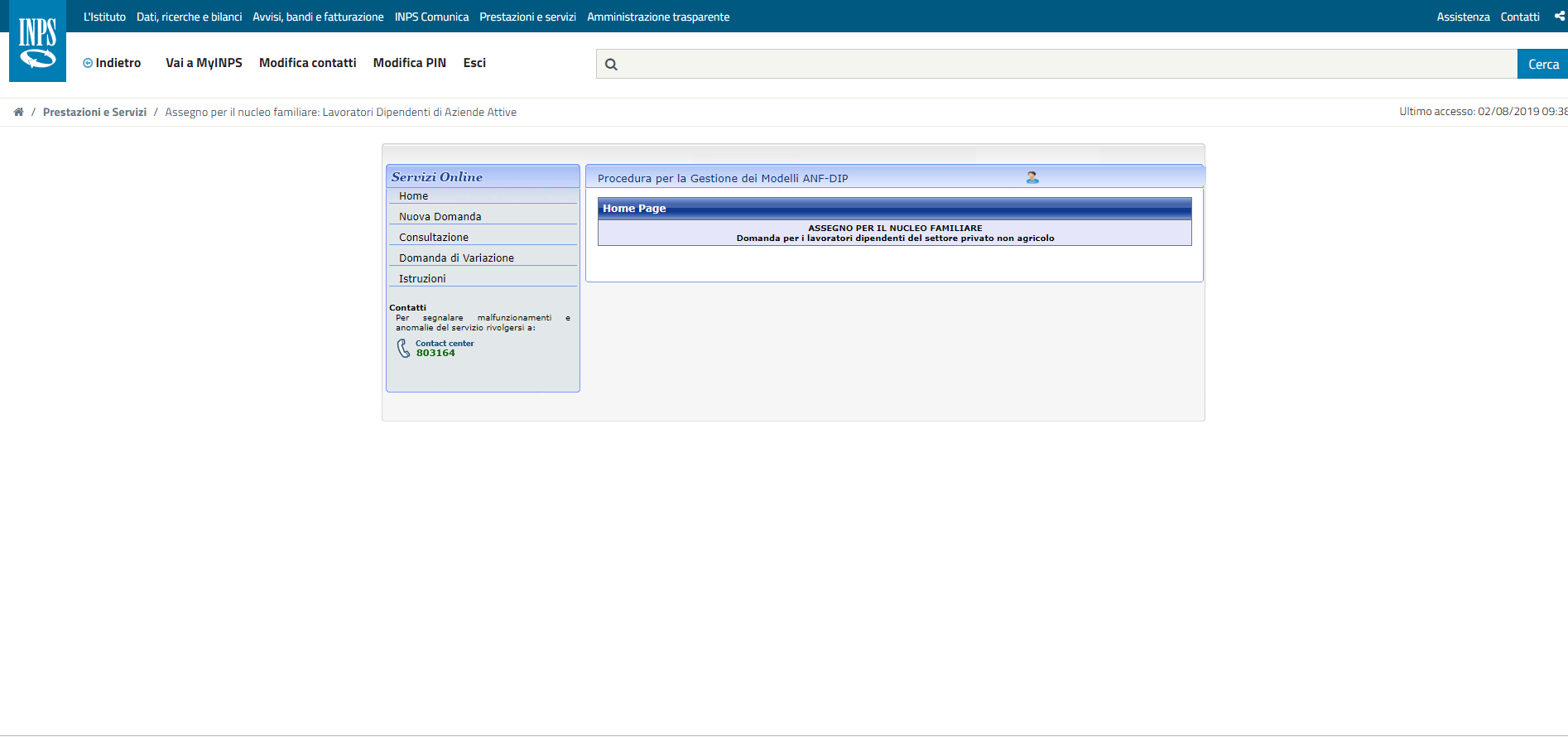This screenshot has height=737, width=1568.
Task: Click the Contact center phone icon
Action: point(403,349)
